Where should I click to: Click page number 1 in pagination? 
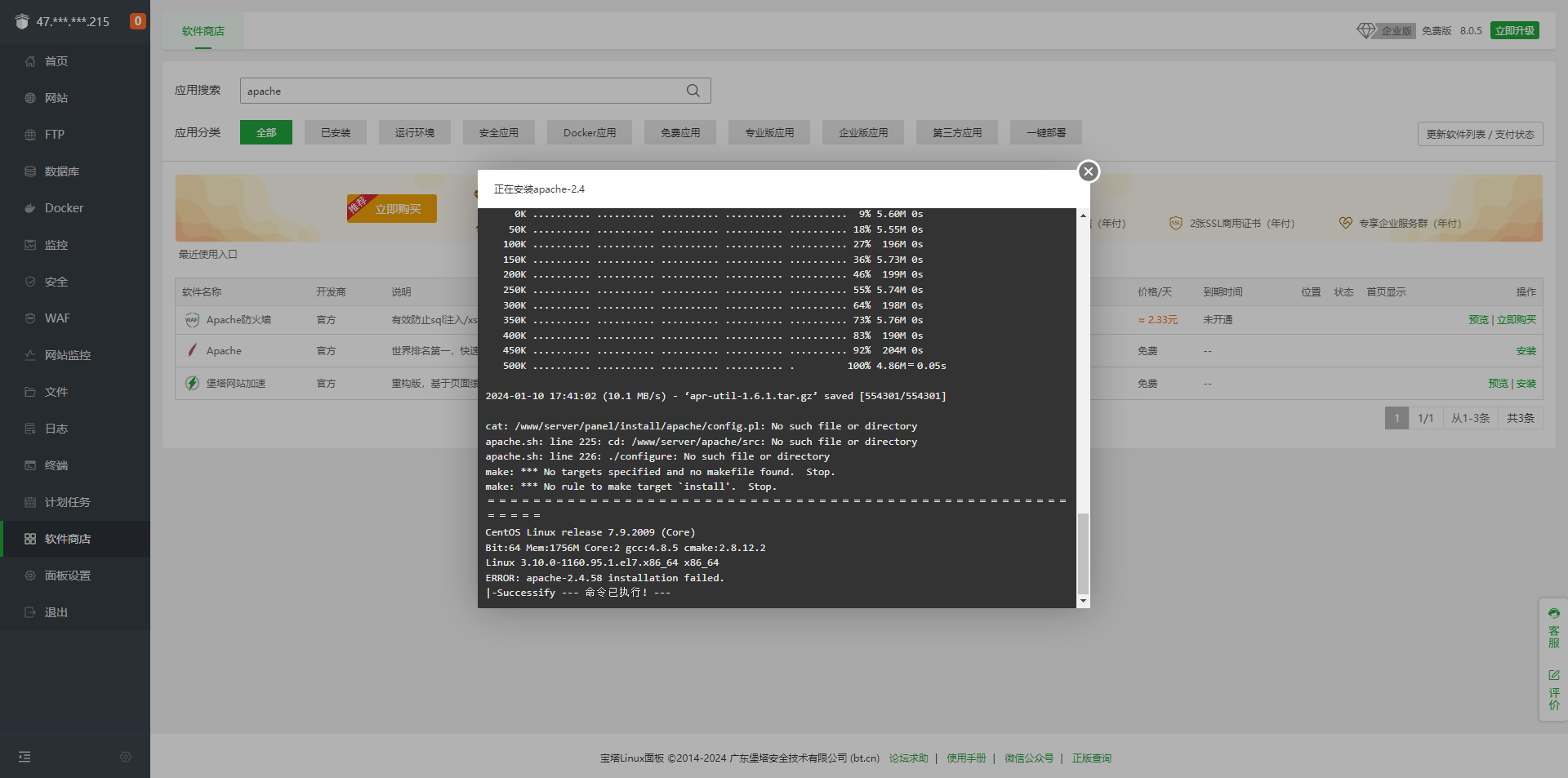[x=1396, y=418]
